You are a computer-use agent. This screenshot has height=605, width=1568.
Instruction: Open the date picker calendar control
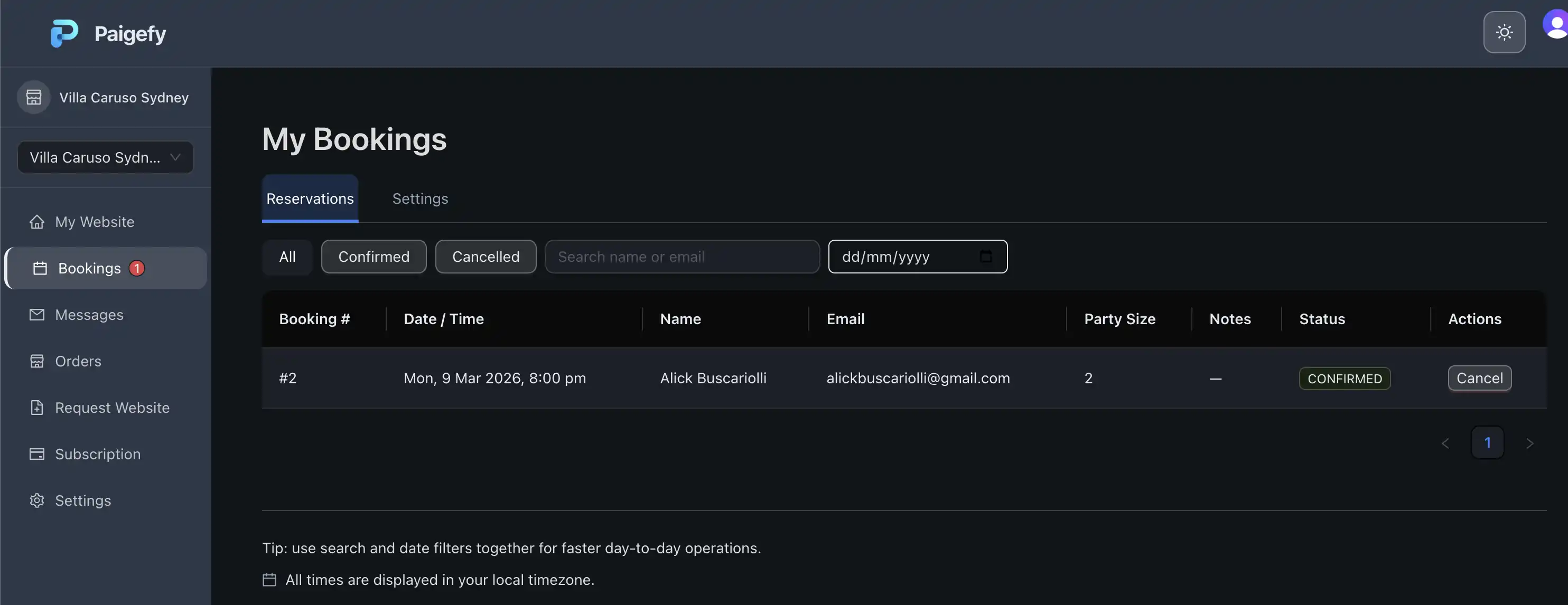(x=986, y=256)
